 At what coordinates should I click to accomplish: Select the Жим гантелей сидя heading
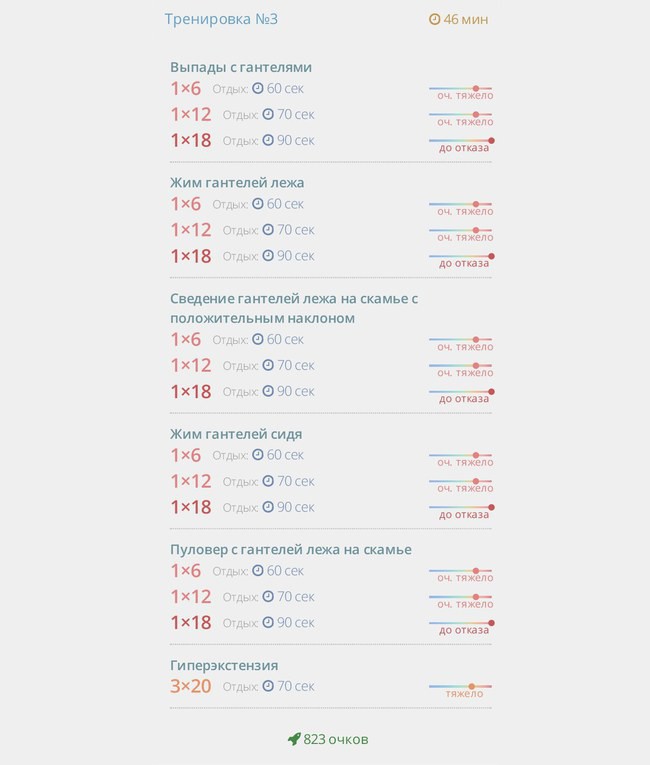point(236,434)
